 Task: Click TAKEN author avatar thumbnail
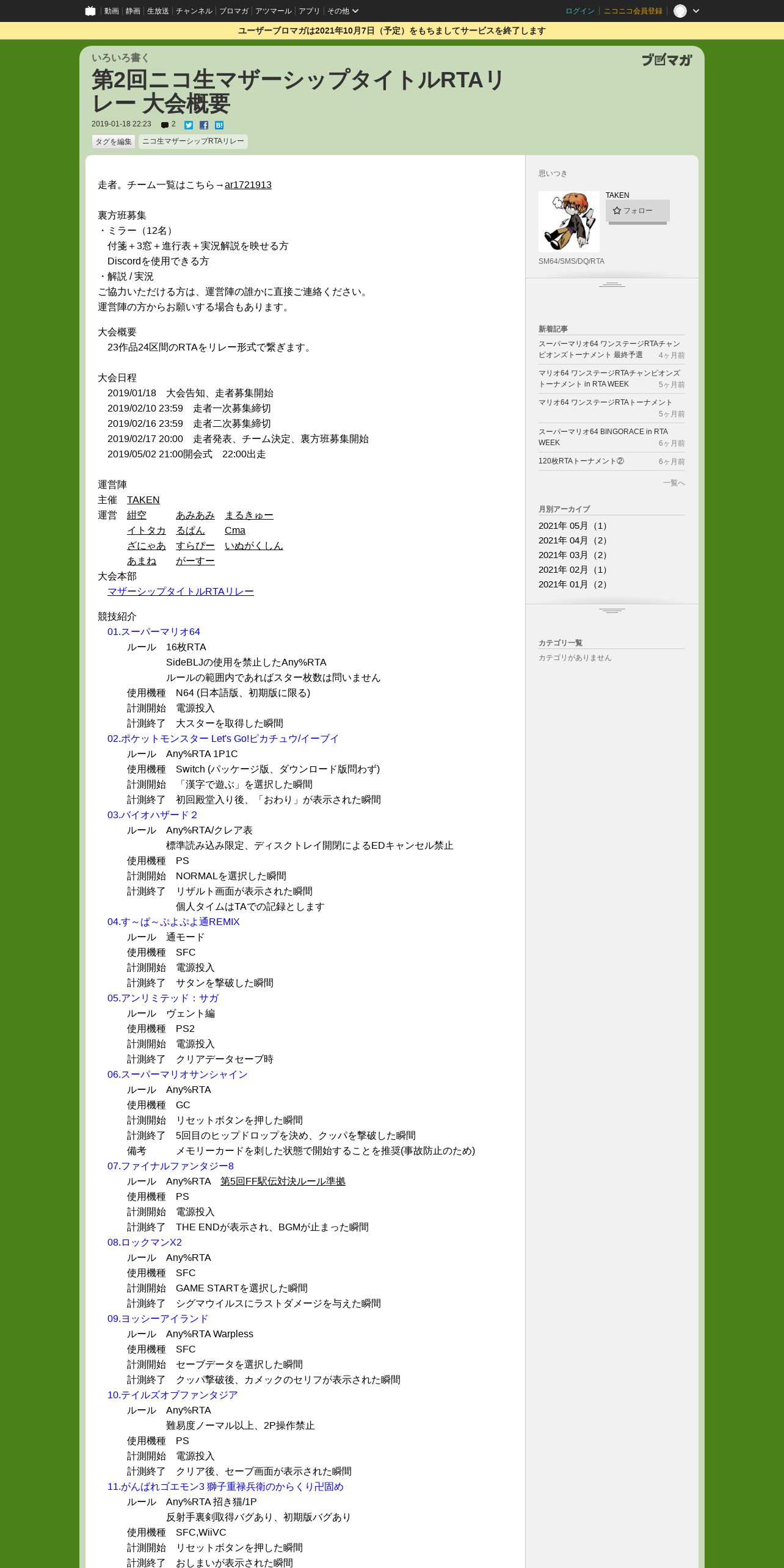pos(569,222)
